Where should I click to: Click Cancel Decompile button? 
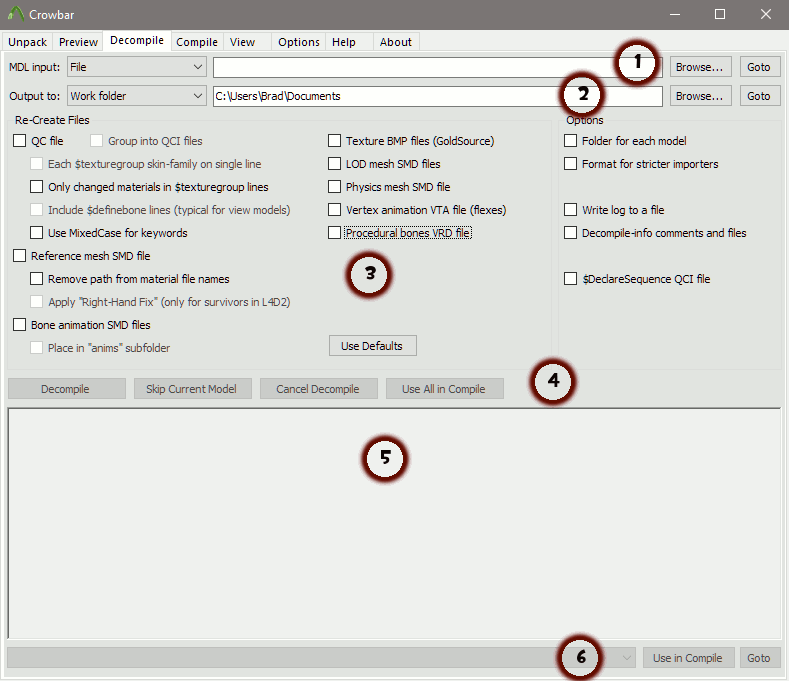(x=319, y=389)
